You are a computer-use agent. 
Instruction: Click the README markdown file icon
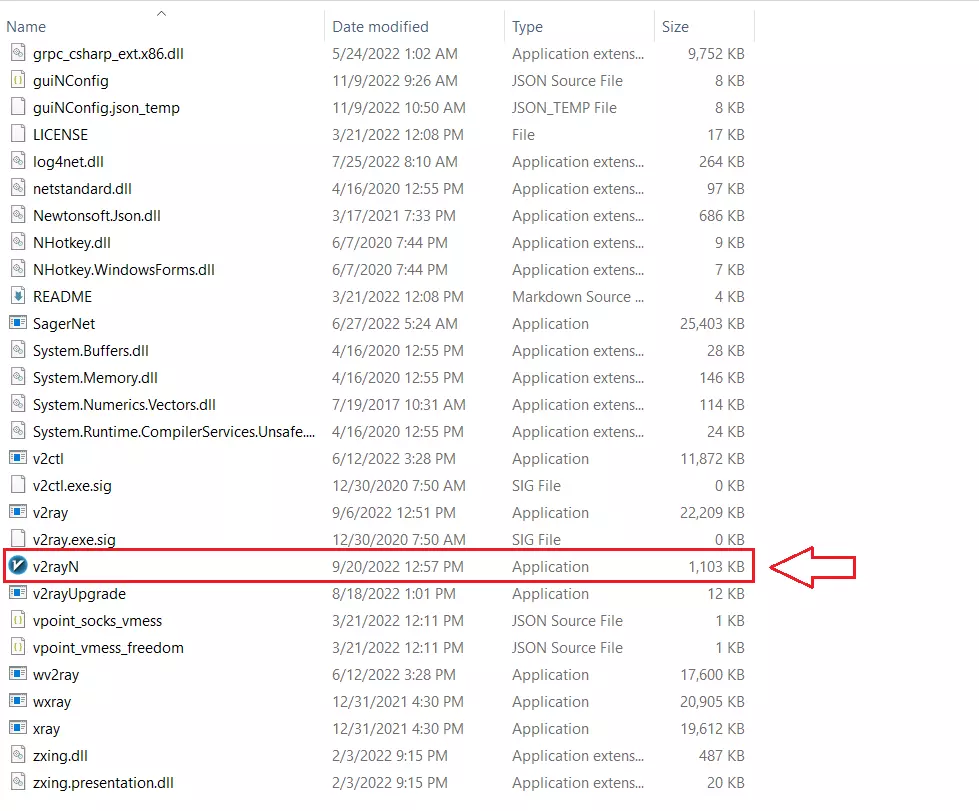pos(17,296)
